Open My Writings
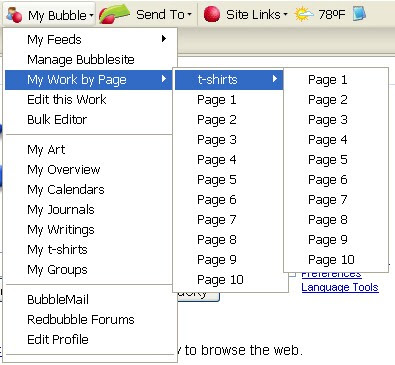395x365 pixels. coord(89,230)
